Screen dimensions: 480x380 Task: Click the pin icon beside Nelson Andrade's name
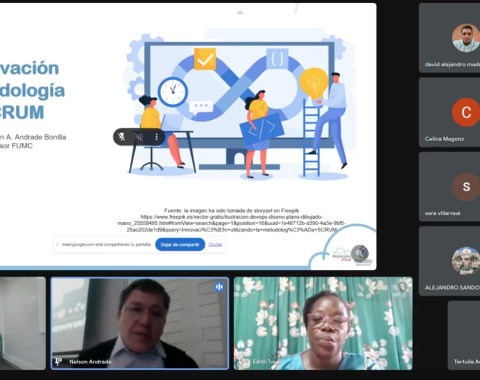coord(59,362)
